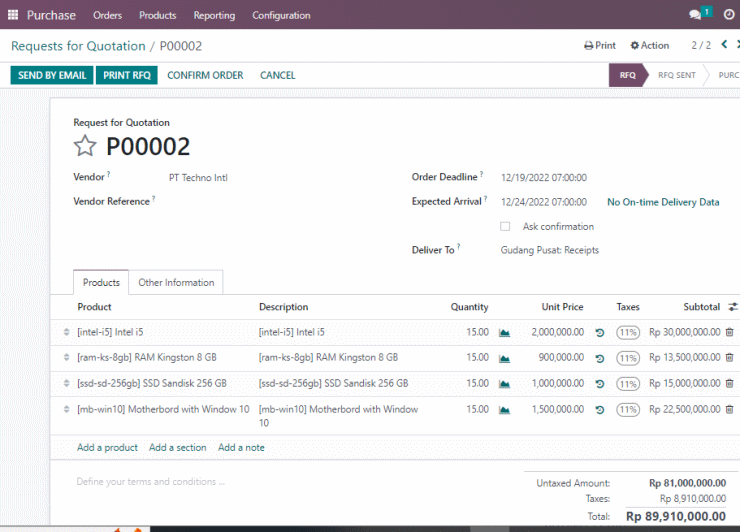
Task: Click the 11% tax tag on SSD Sandisk row
Action: [628, 383]
